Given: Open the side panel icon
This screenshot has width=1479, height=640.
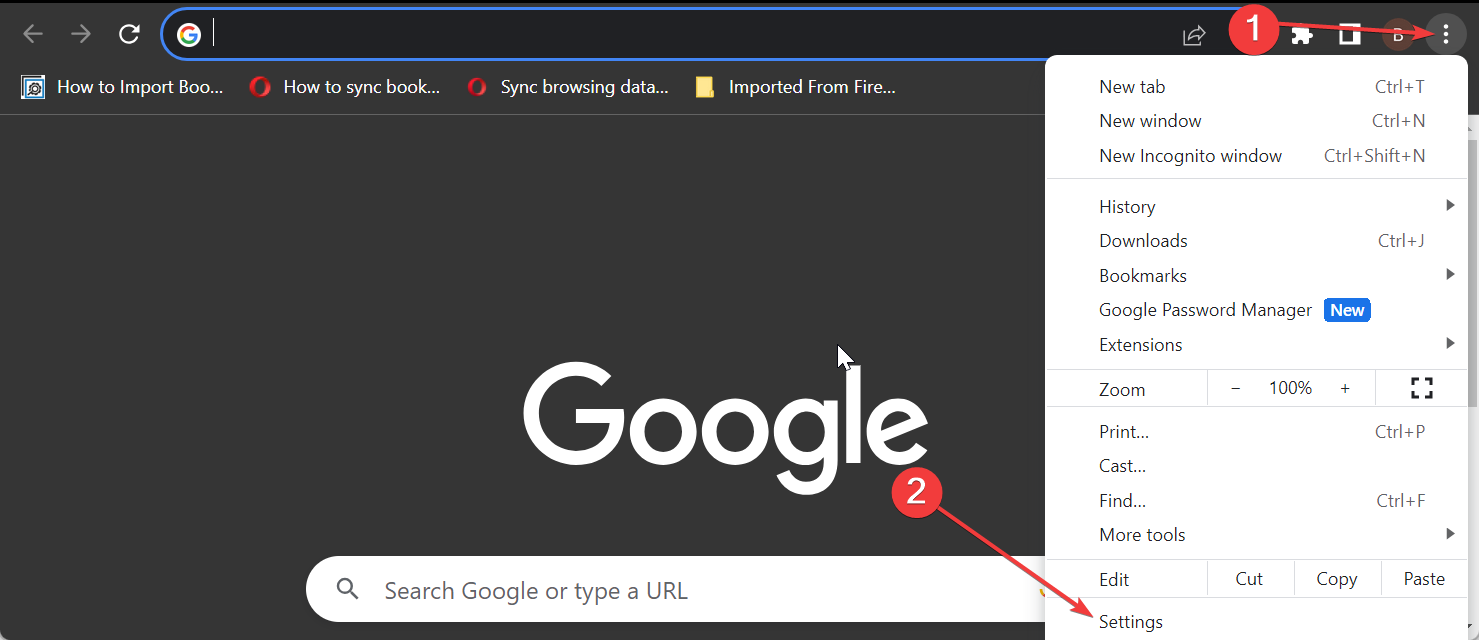Looking at the screenshot, I should coord(1350,36).
